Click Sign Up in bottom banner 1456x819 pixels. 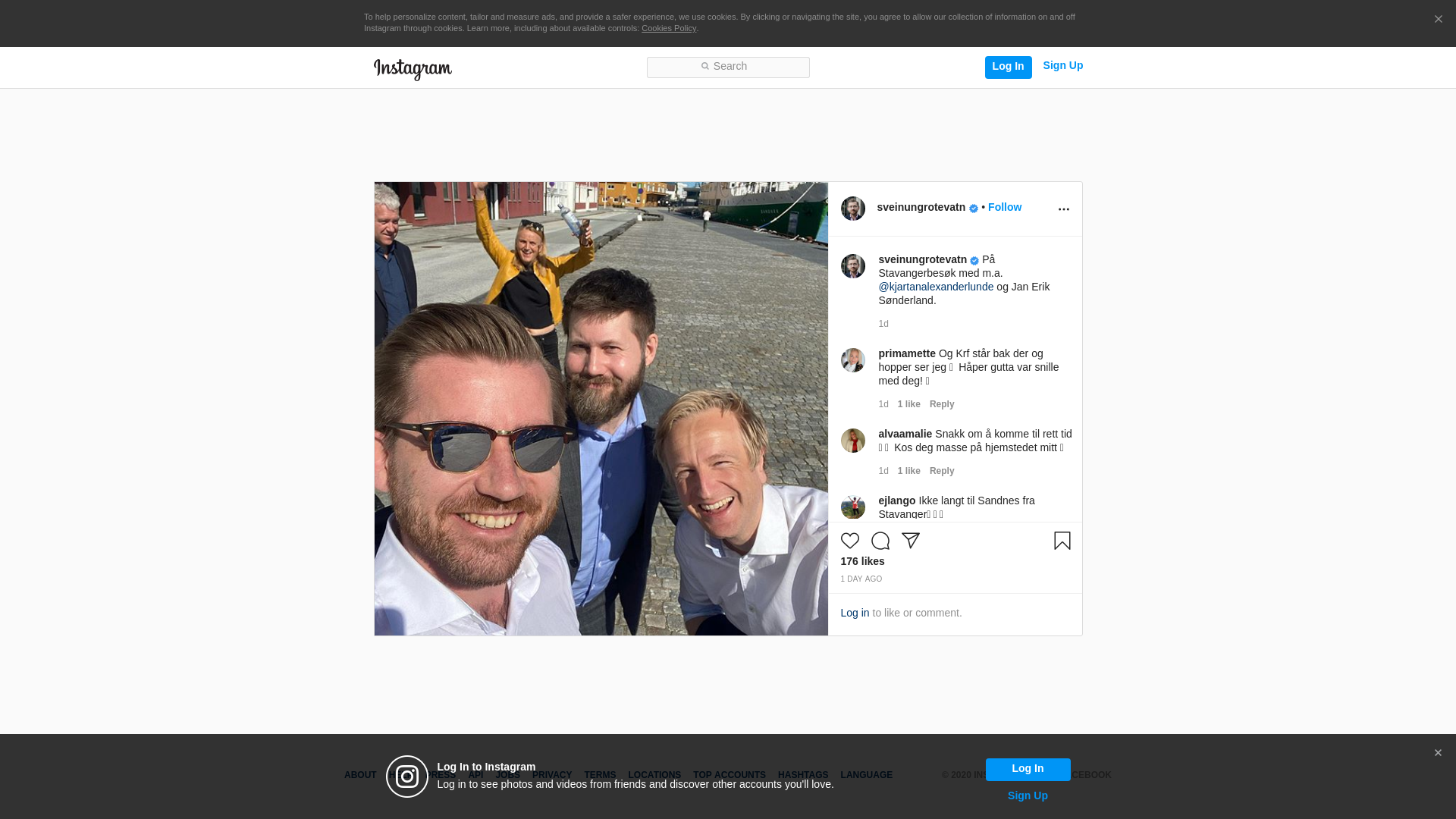[1028, 795]
